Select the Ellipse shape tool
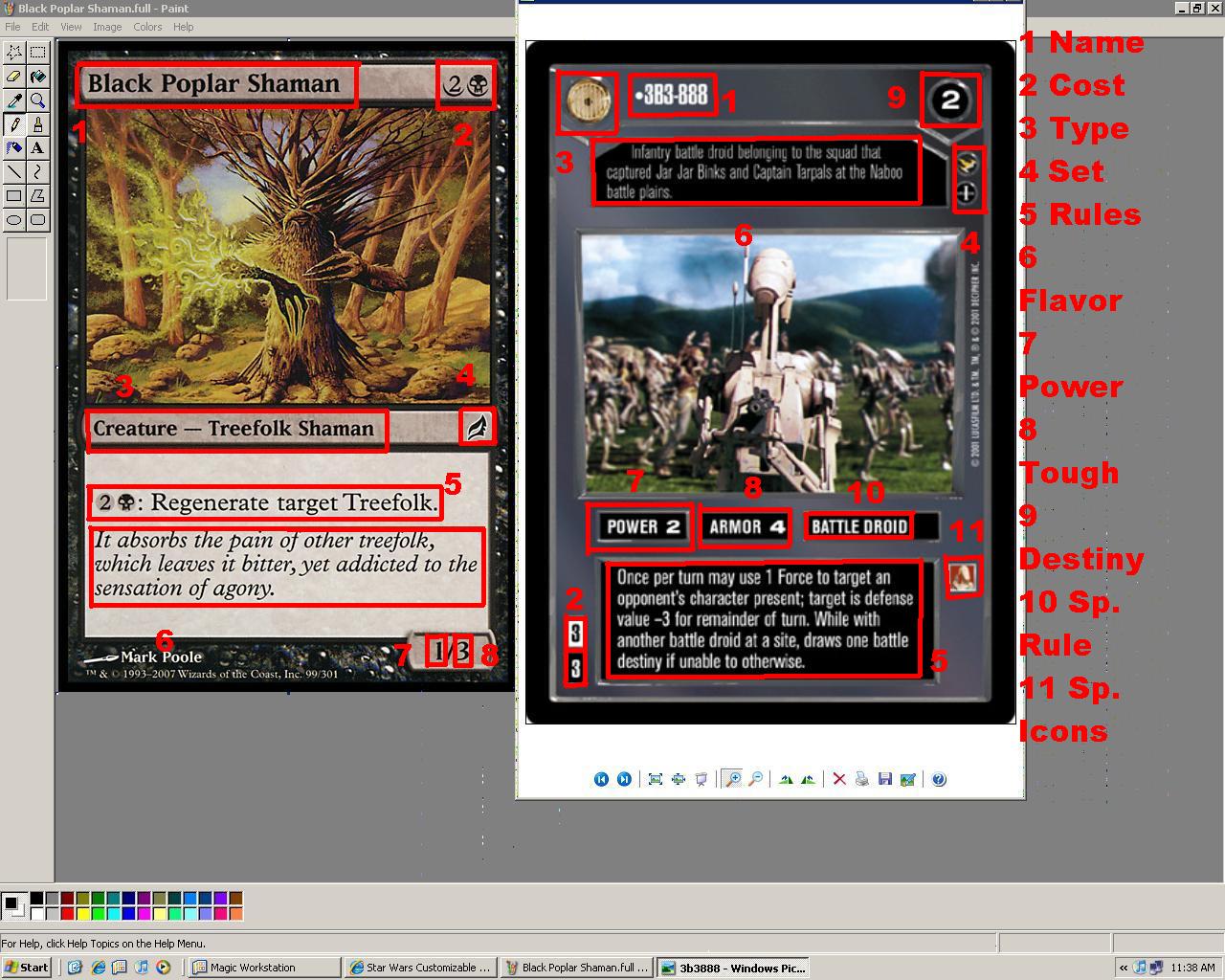Screen dimensions: 1225x980 14,219
